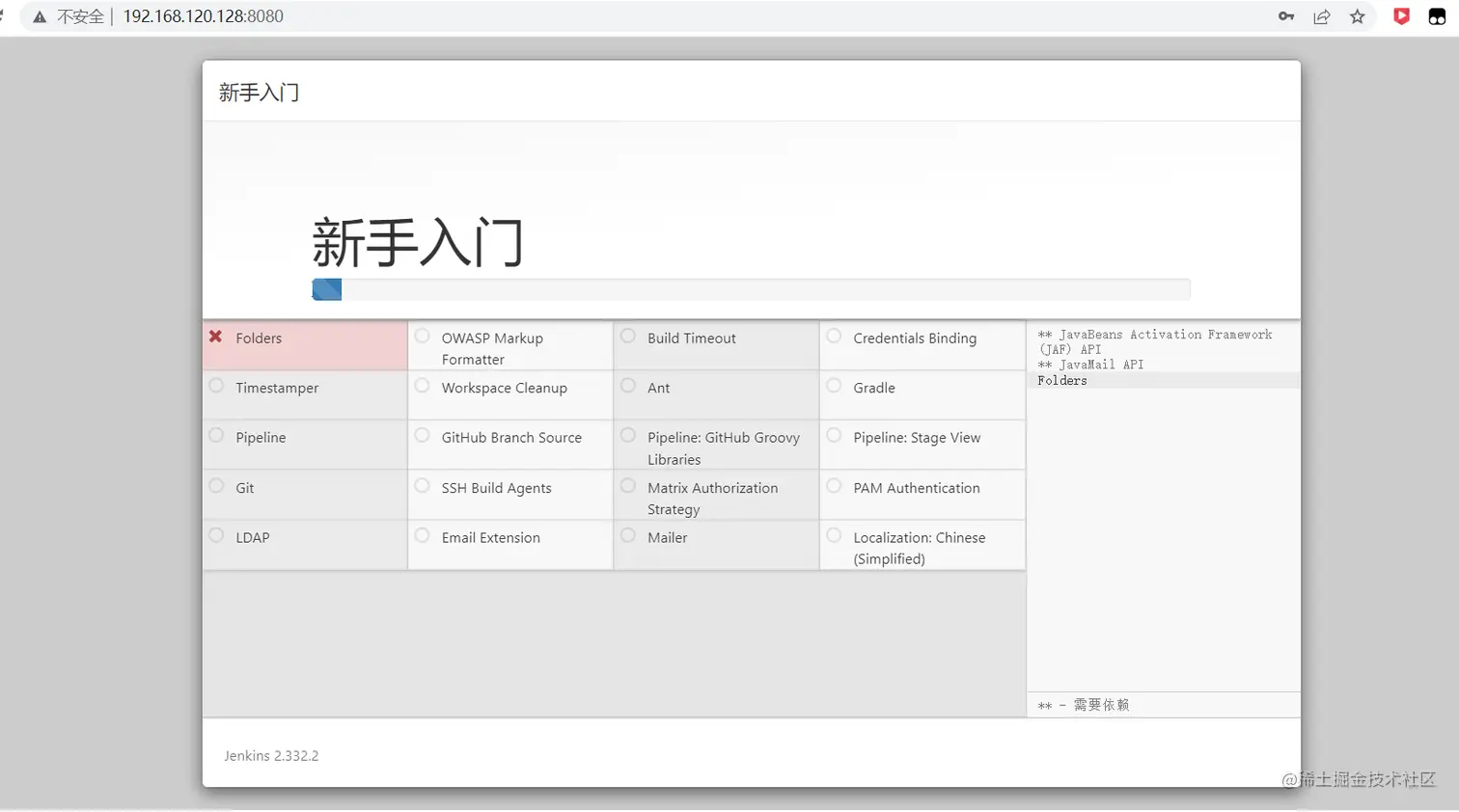Click the share page icon in address bar
The image size is (1459, 812).
1322,16
